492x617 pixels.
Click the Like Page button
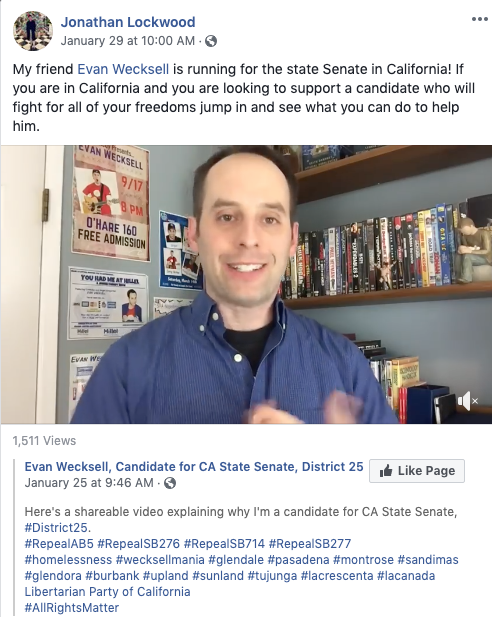click(417, 471)
